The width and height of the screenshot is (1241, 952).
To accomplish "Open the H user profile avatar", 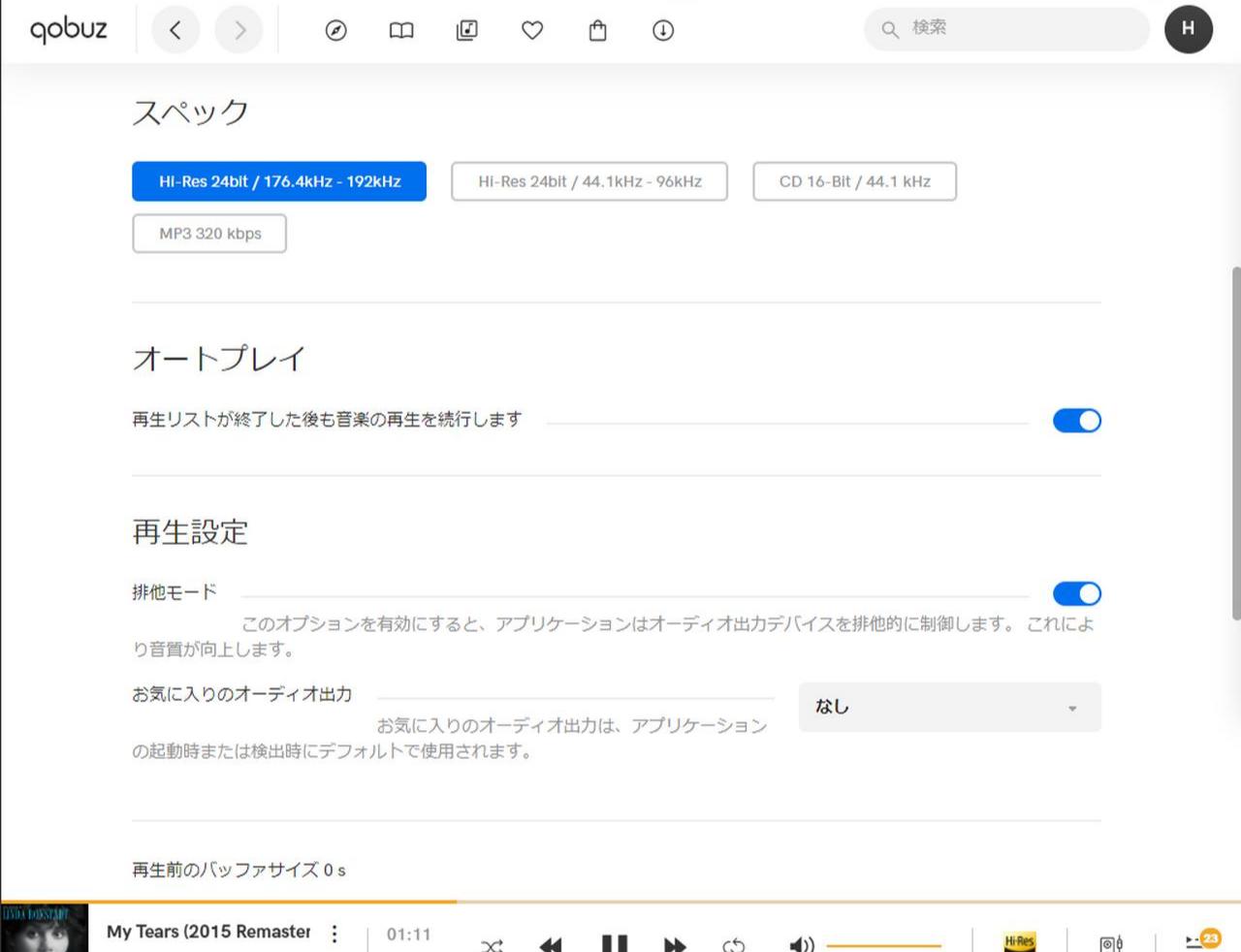I will [x=1189, y=29].
